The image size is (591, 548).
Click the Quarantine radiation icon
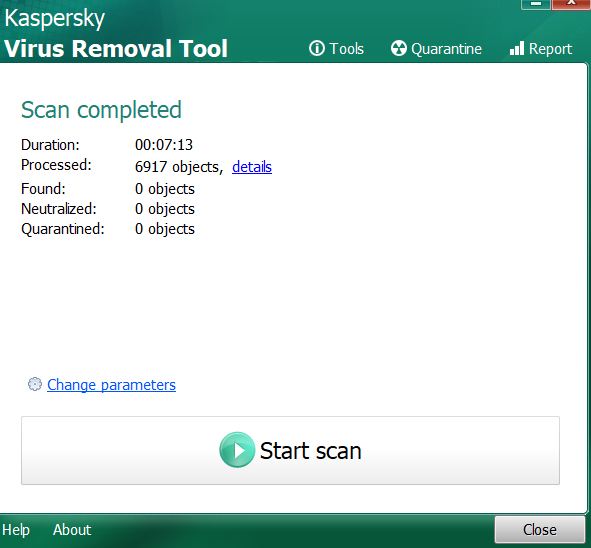click(398, 48)
